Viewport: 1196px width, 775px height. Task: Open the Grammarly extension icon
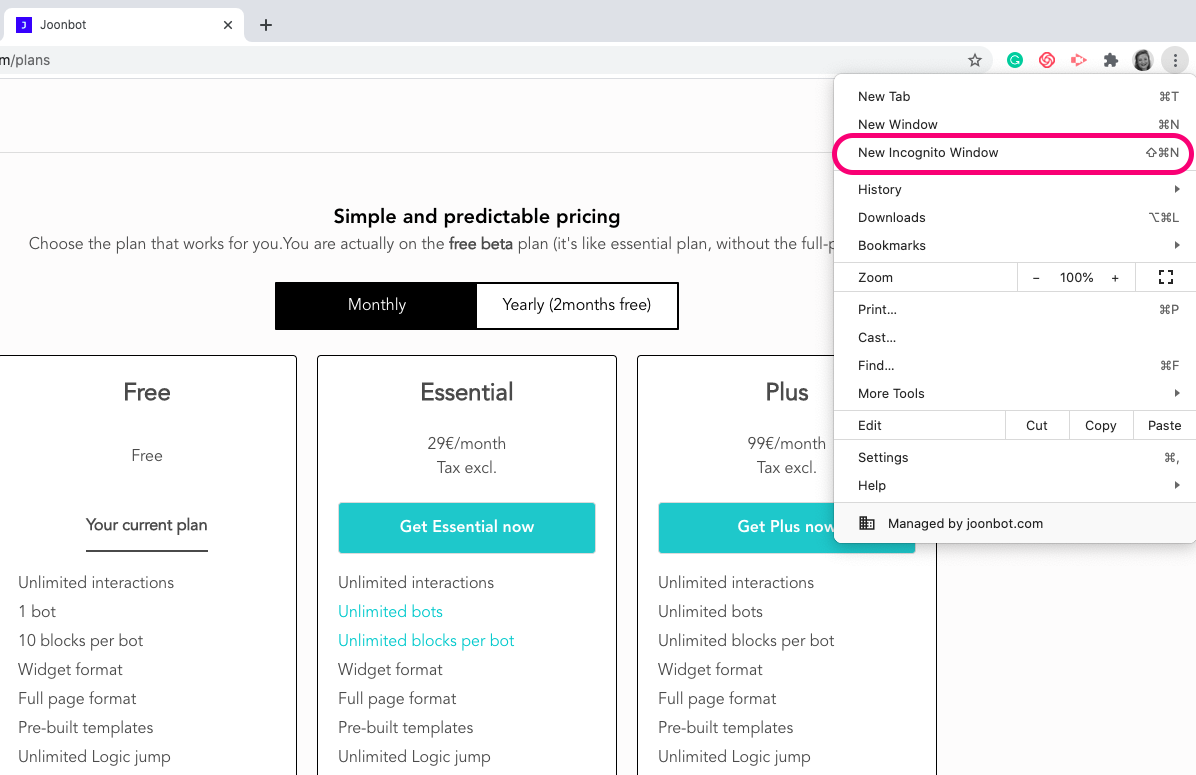(x=1014, y=60)
